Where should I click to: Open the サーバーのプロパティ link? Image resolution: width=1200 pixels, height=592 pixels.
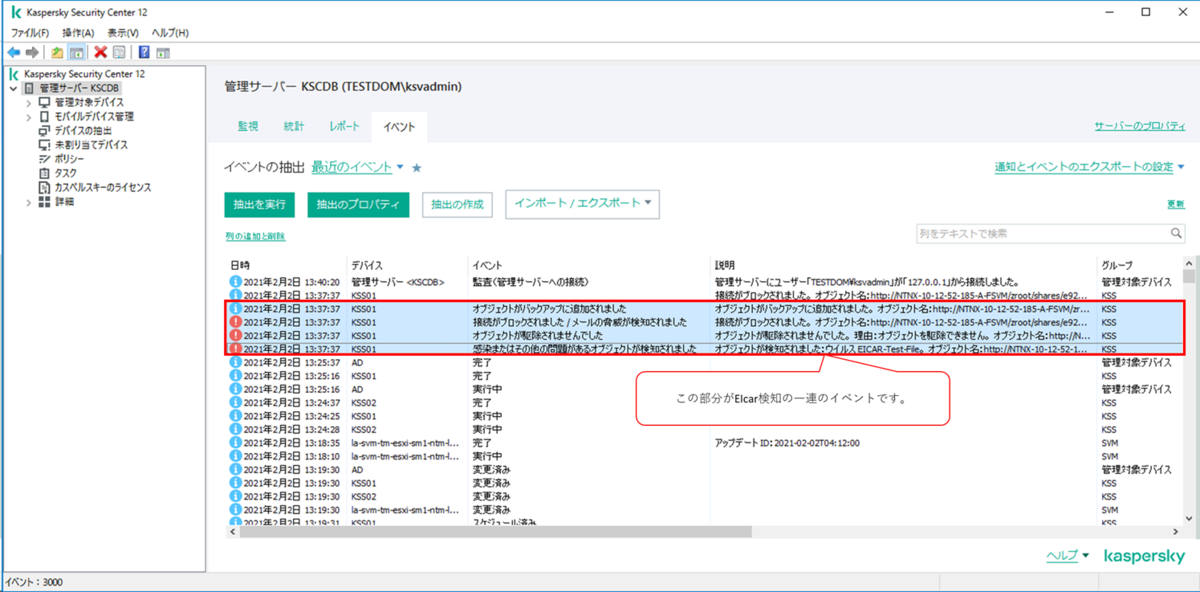pyautogui.click(x=1140, y=127)
